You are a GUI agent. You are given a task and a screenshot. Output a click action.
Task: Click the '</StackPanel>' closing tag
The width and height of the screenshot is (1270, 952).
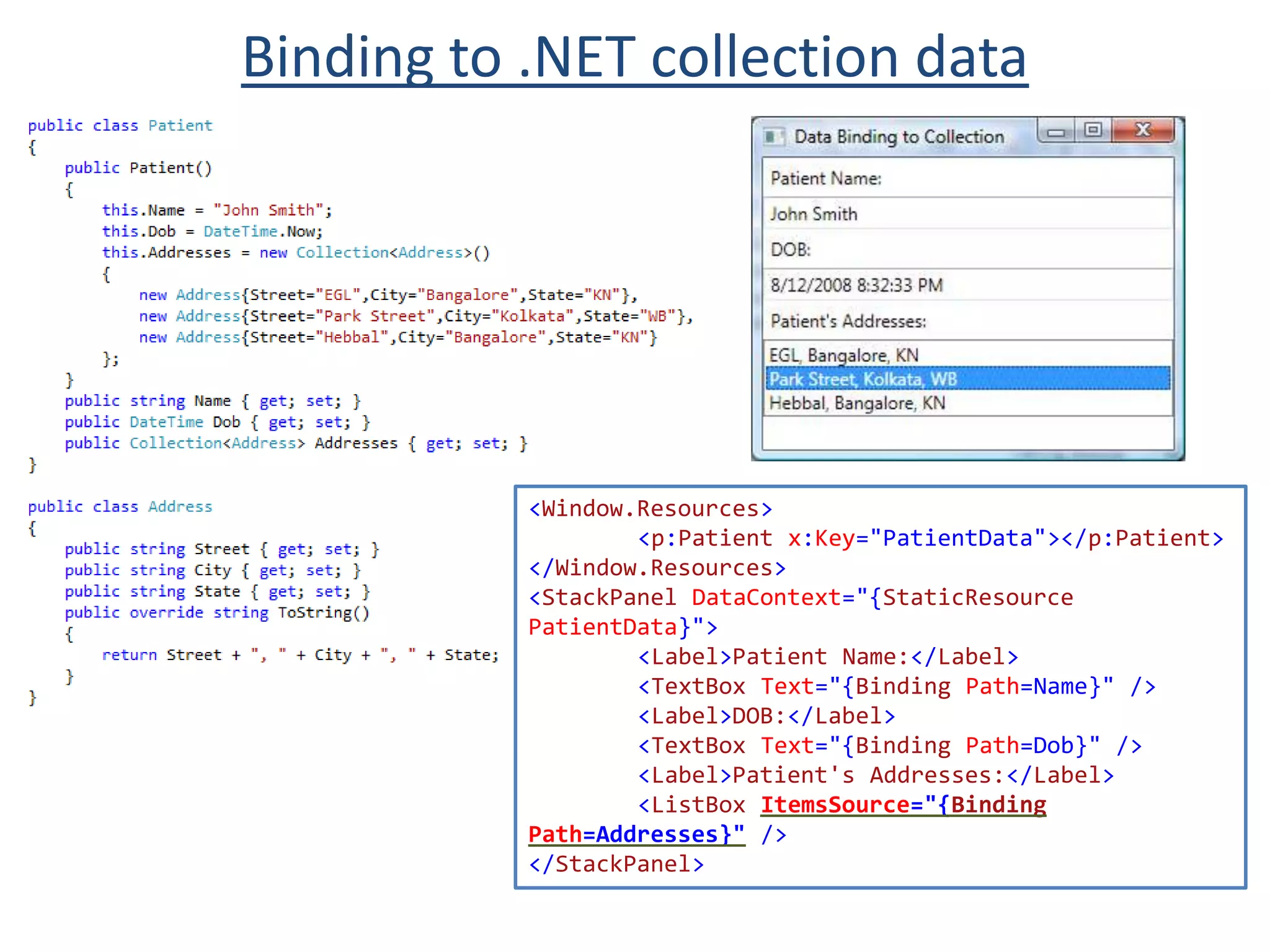616,864
